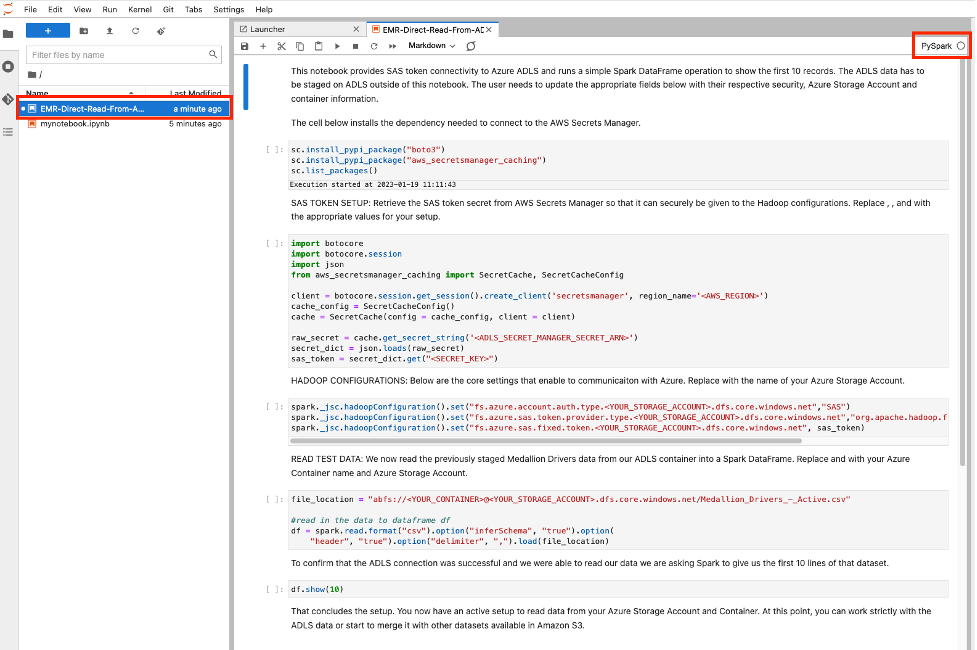Upload files using the upload icon
The height and width of the screenshot is (650, 977).
click(x=109, y=31)
